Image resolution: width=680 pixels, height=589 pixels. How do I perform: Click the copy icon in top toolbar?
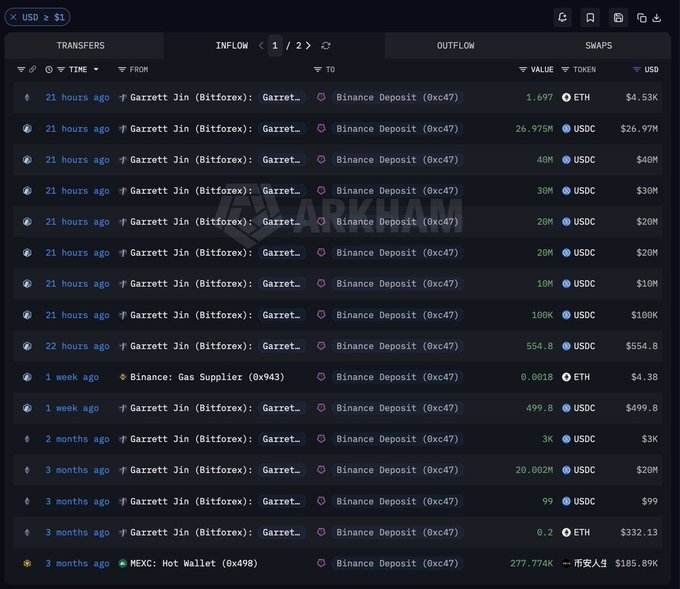[642, 18]
